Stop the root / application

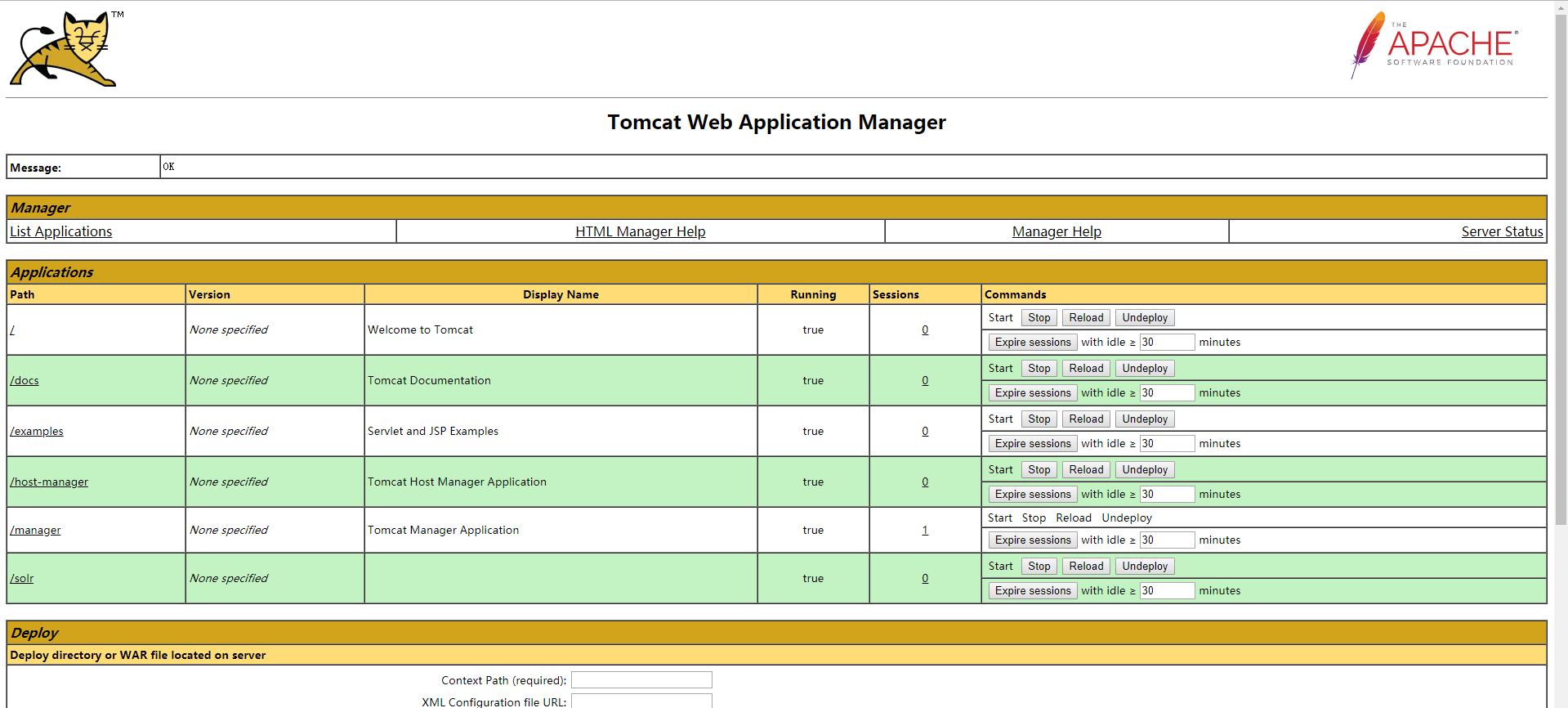1039,318
